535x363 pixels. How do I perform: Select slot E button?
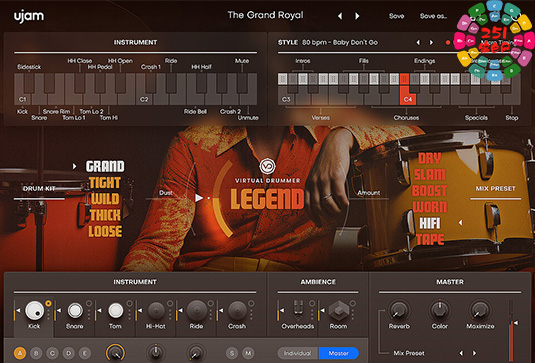click(85, 353)
